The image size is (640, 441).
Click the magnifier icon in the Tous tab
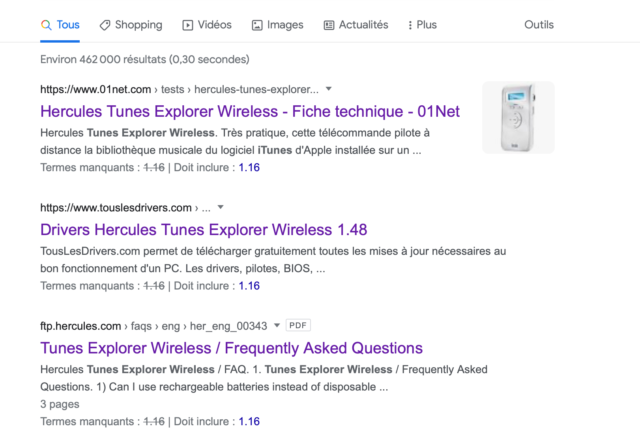[x=46, y=25]
